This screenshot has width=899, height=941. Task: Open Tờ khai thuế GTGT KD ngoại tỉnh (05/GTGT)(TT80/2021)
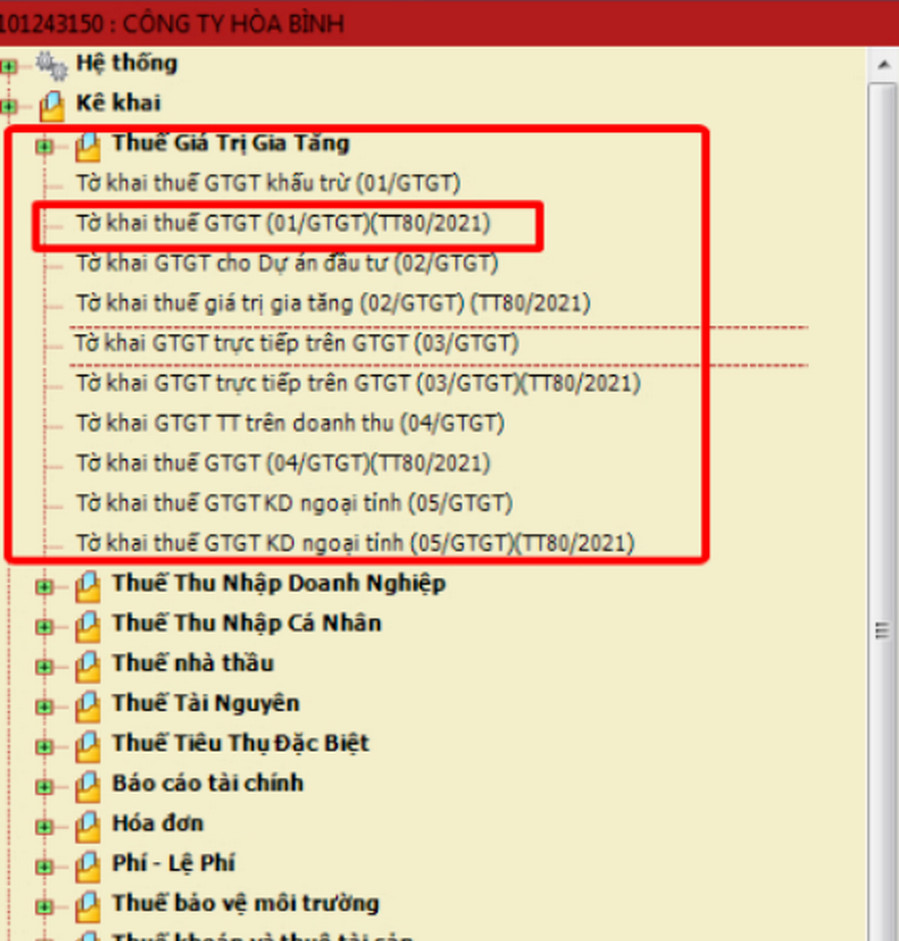point(355,543)
